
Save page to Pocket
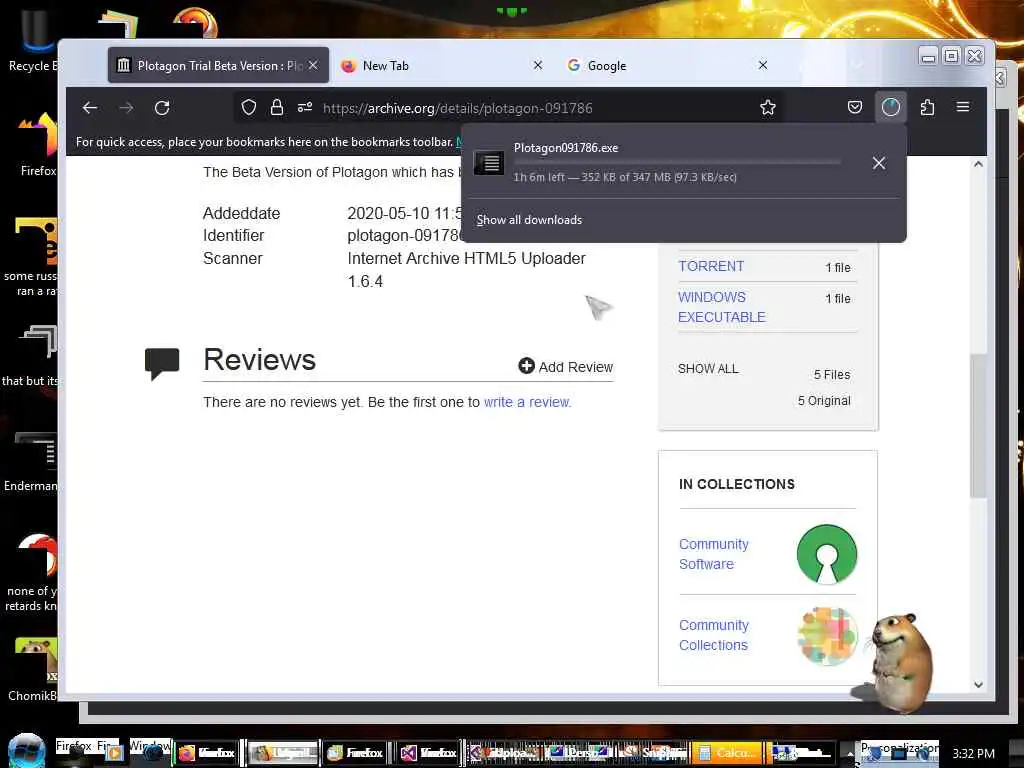(x=855, y=108)
